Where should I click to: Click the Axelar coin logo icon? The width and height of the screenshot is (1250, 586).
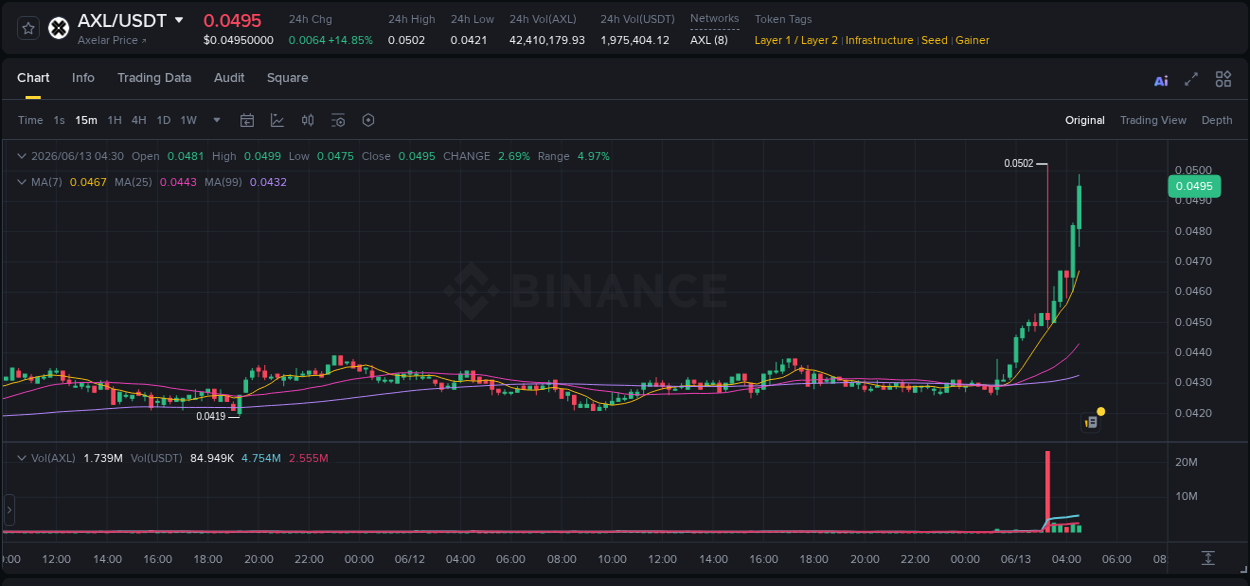tap(59, 28)
